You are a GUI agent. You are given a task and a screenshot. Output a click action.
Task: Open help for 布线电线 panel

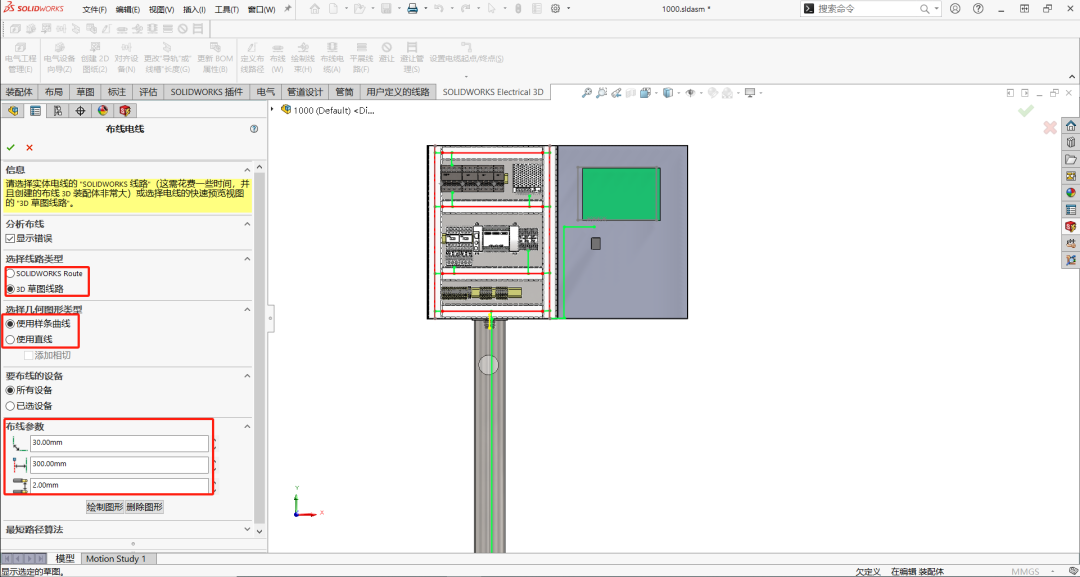[x=254, y=129]
